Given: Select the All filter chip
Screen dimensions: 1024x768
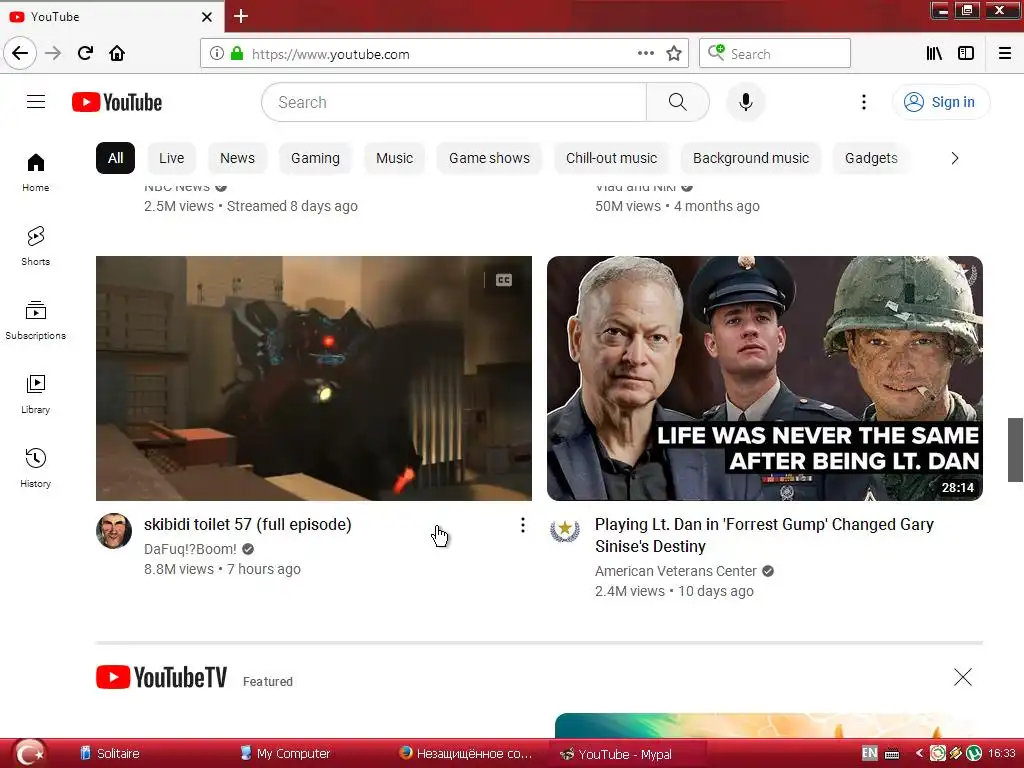Looking at the screenshot, I should [116, 158].
